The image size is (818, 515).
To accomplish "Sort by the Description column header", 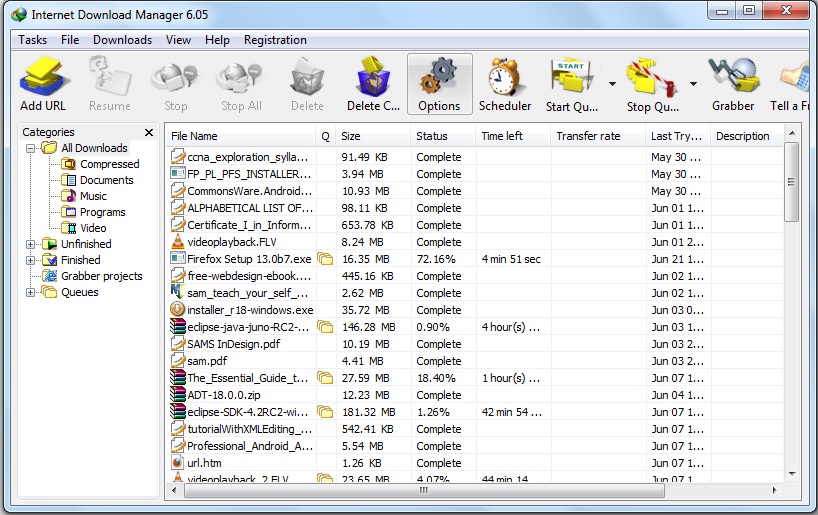I will (747, 136).
